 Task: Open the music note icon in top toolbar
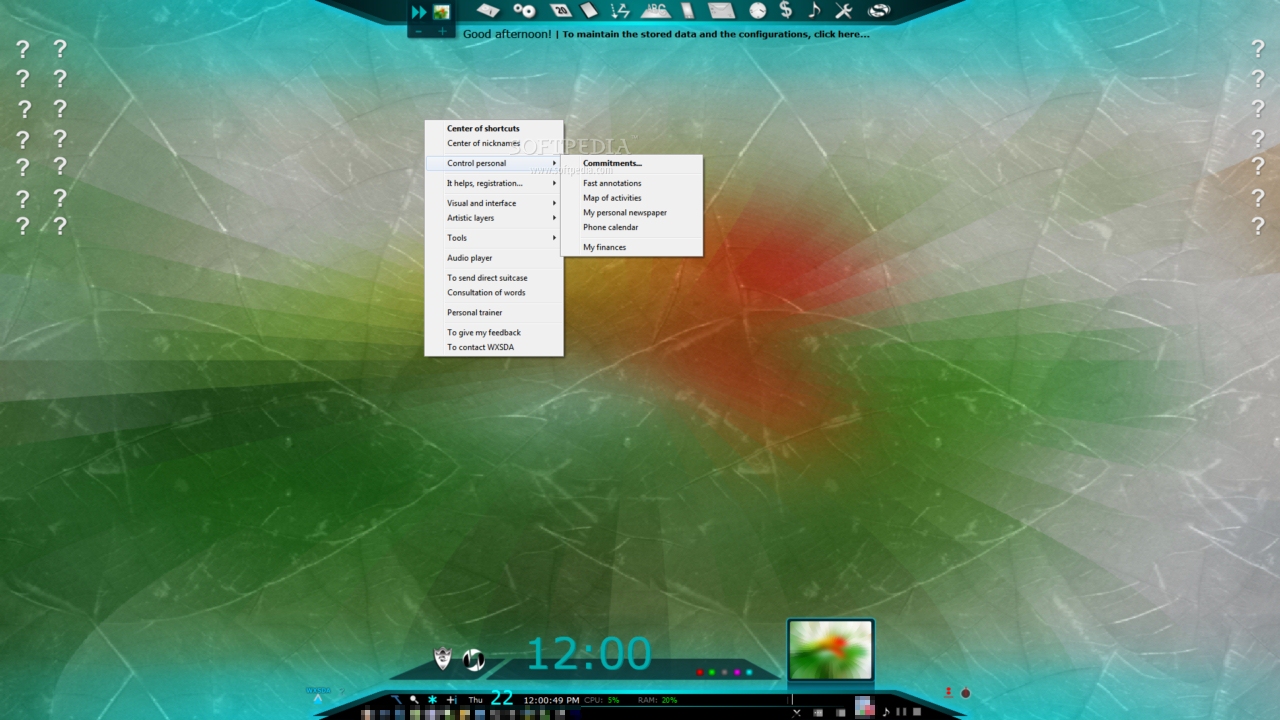click(814, 10)
